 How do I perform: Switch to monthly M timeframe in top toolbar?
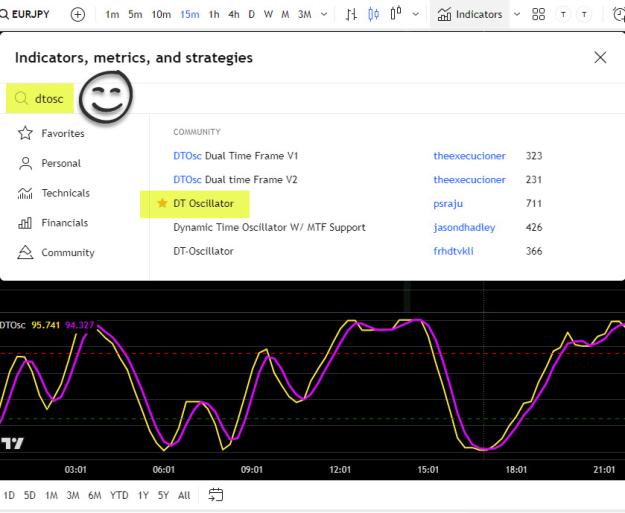[x=285, y=15]
